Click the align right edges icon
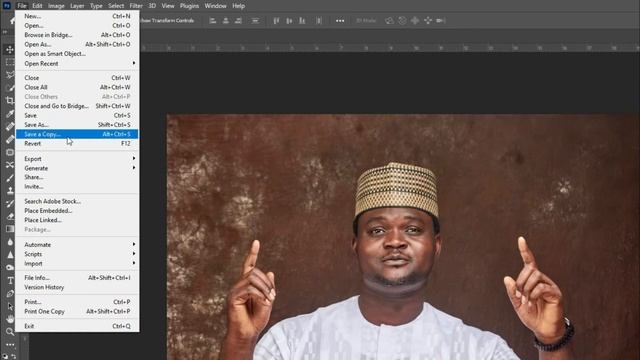Viewport: 640px width, 360px height. [238, 20]
